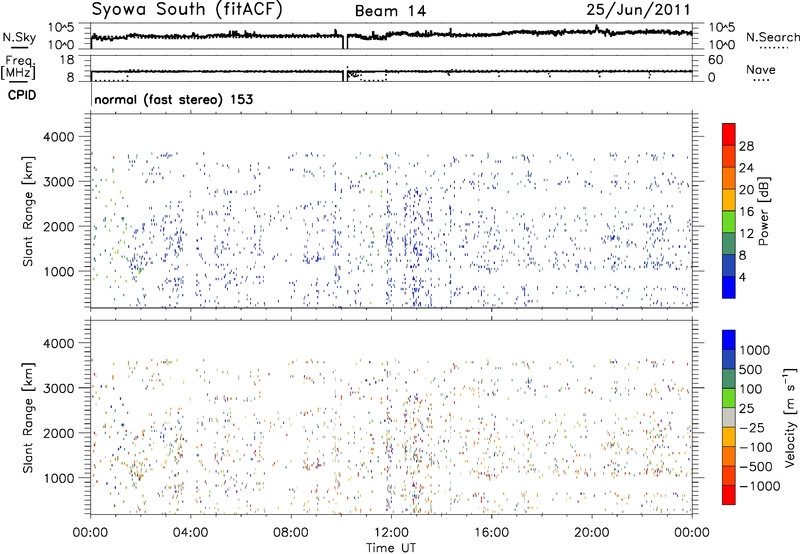800x554 pixels.
Task: Click the red bottom of velocity colorbar
Action: click(x=729, y=495)
